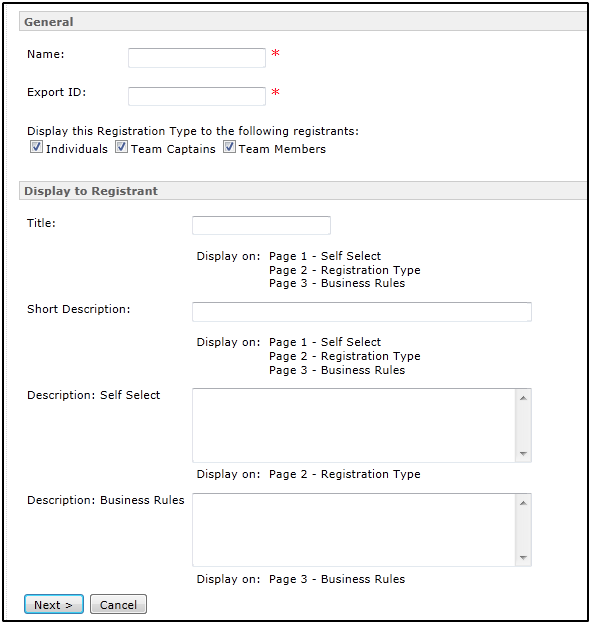Click up arrow of Business Rules scrollbar

click(523, 503)
